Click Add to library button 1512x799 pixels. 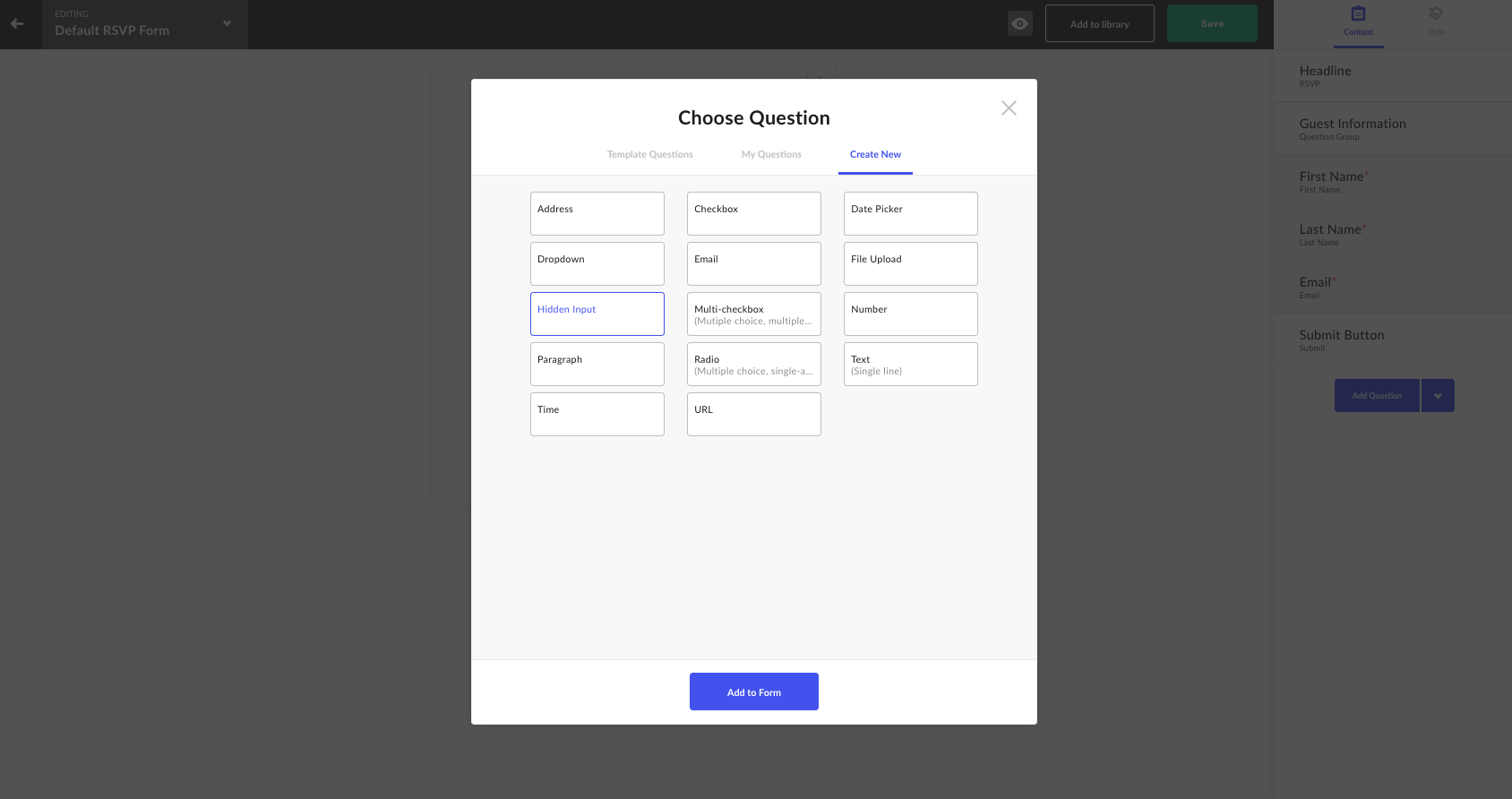click(1100, 23)
